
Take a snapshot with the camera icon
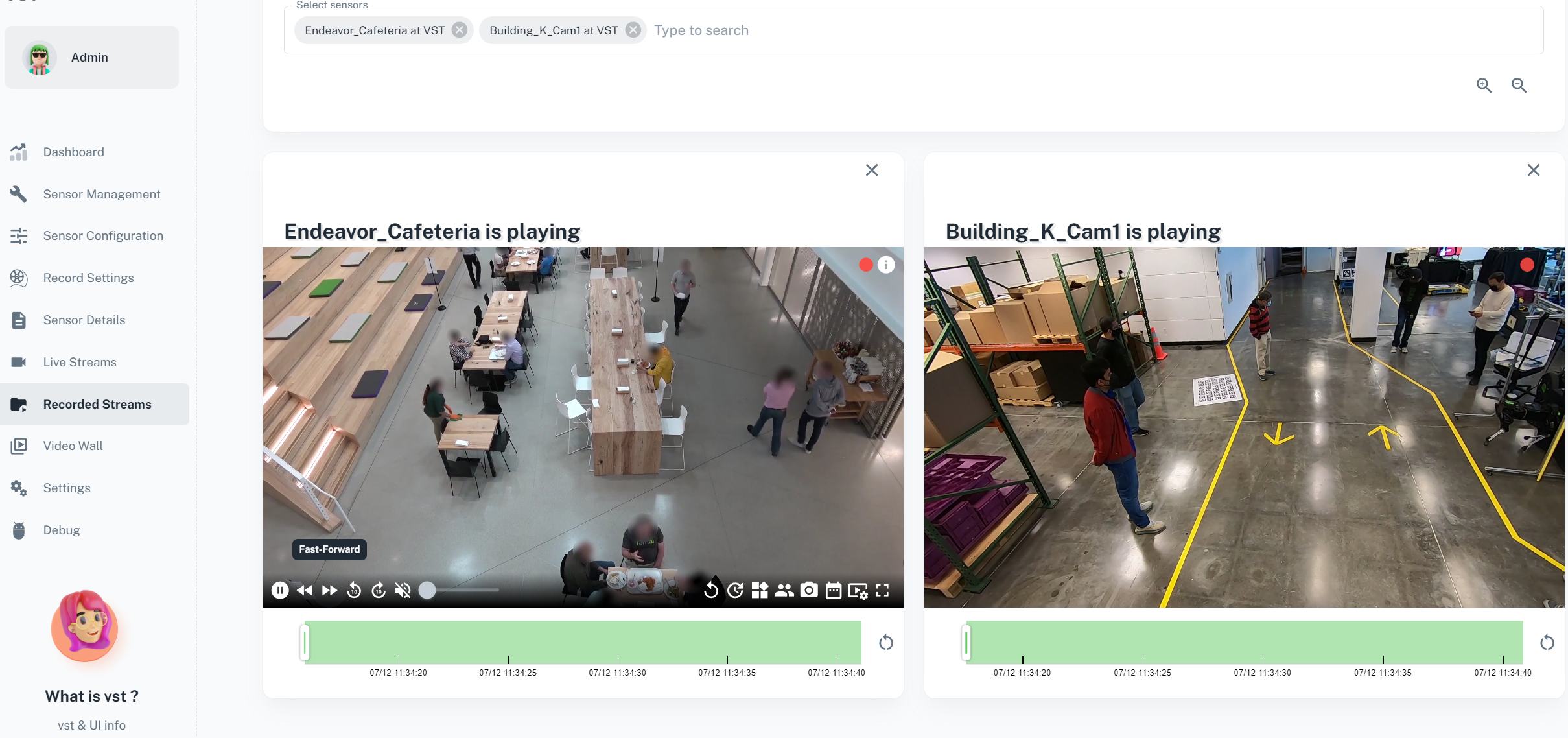click(x=809, y=590)
